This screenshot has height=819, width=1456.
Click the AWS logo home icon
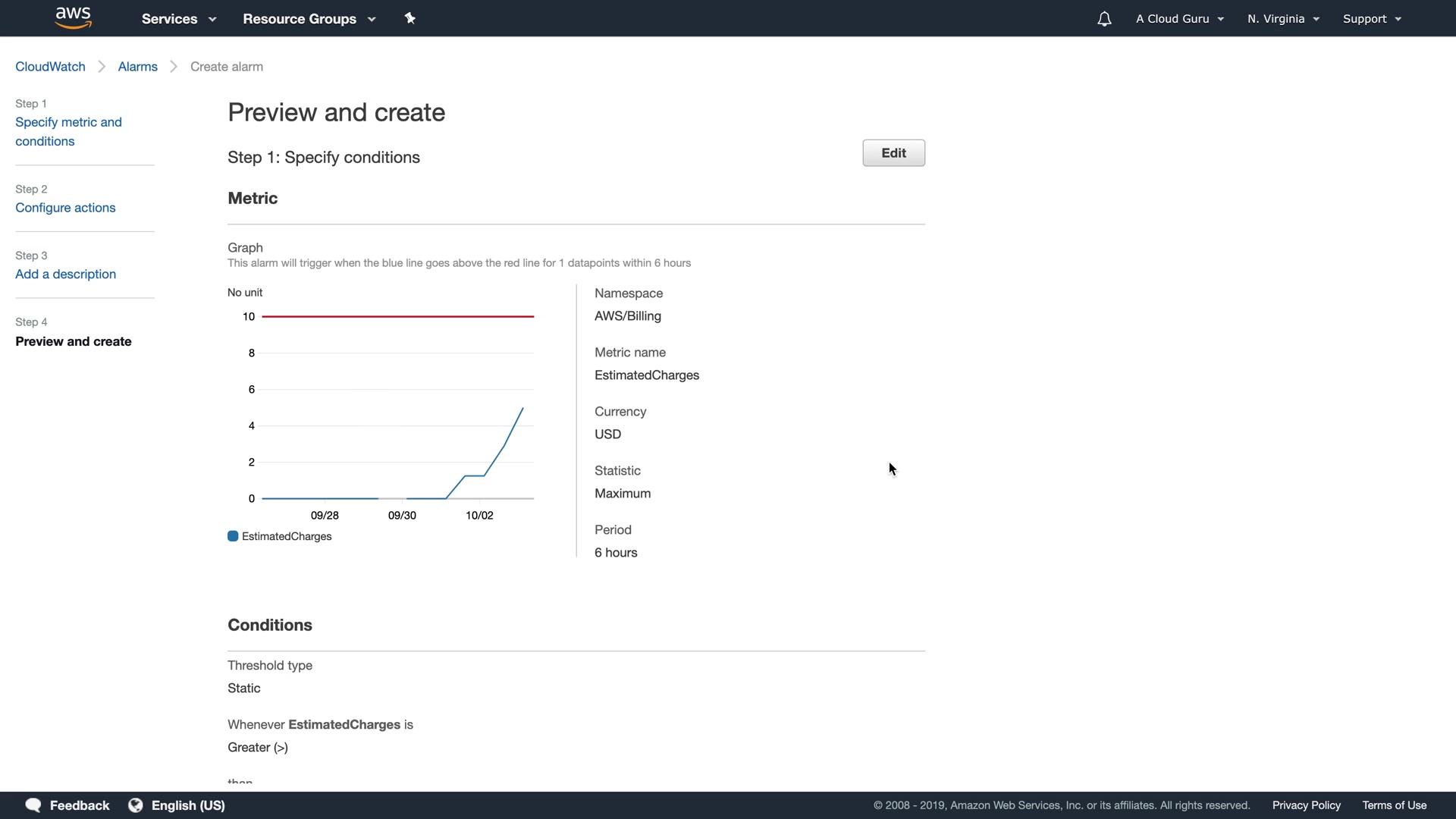tap(74, 17)
